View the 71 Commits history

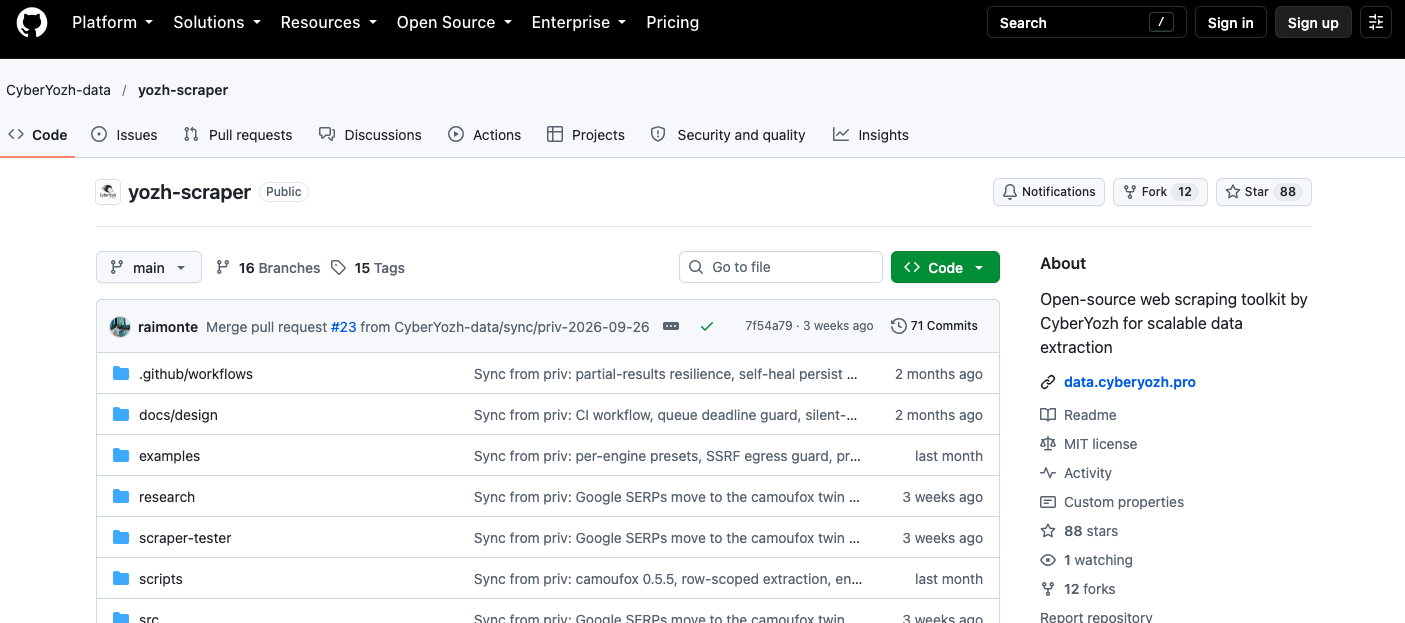(934, 326)
